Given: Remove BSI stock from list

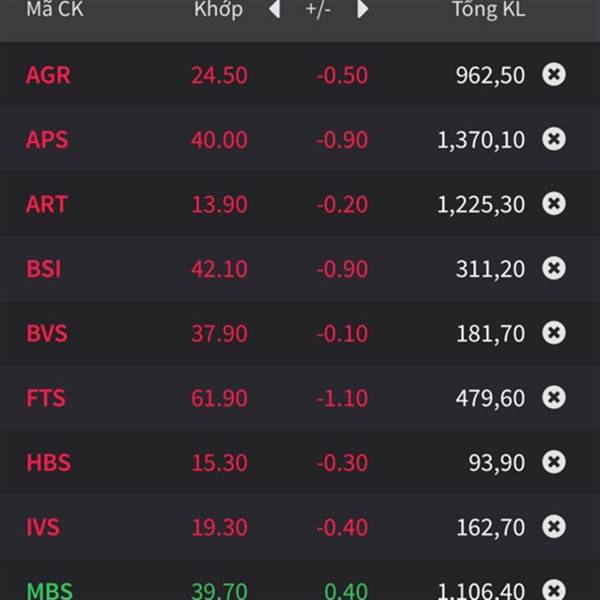Looking at the screenshot, I should click(554, 268).
